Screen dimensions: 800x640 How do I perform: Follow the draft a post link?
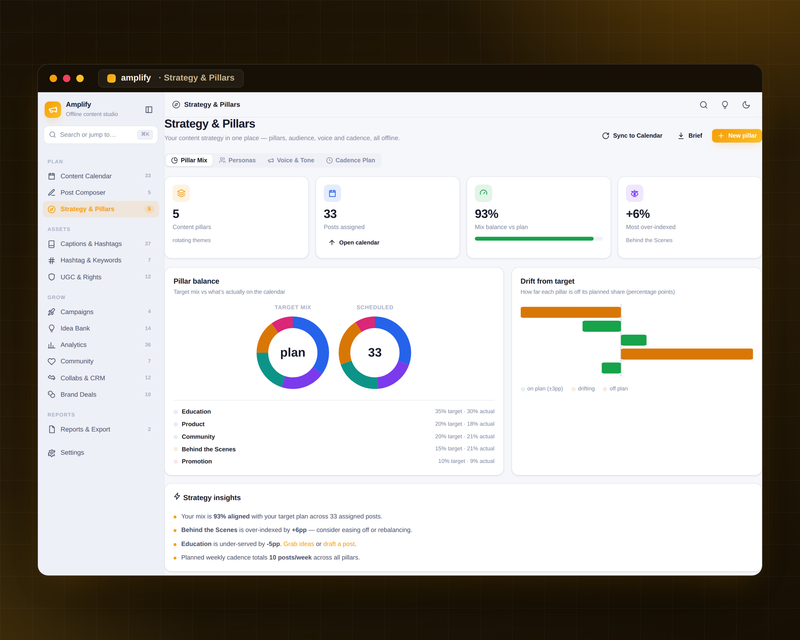point(339,544)
